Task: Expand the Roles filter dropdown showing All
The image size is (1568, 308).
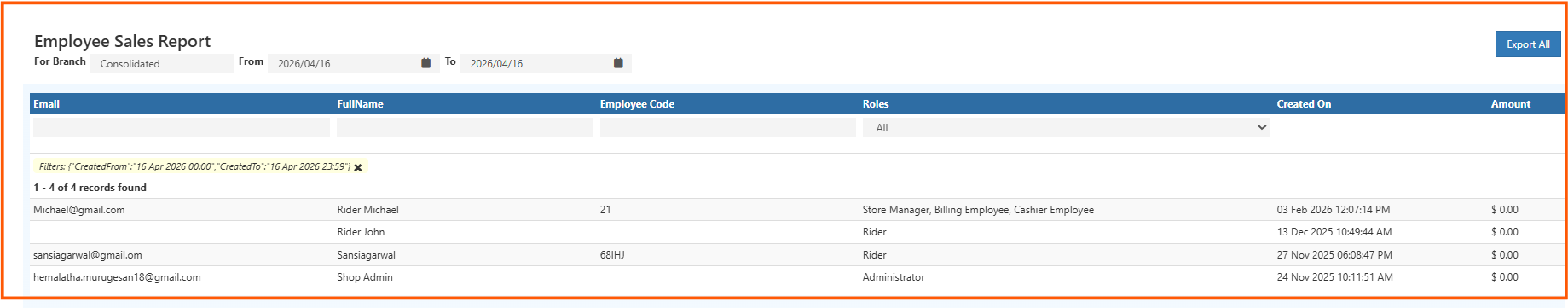Action: pyautogui.click(x=1066, y=127)
